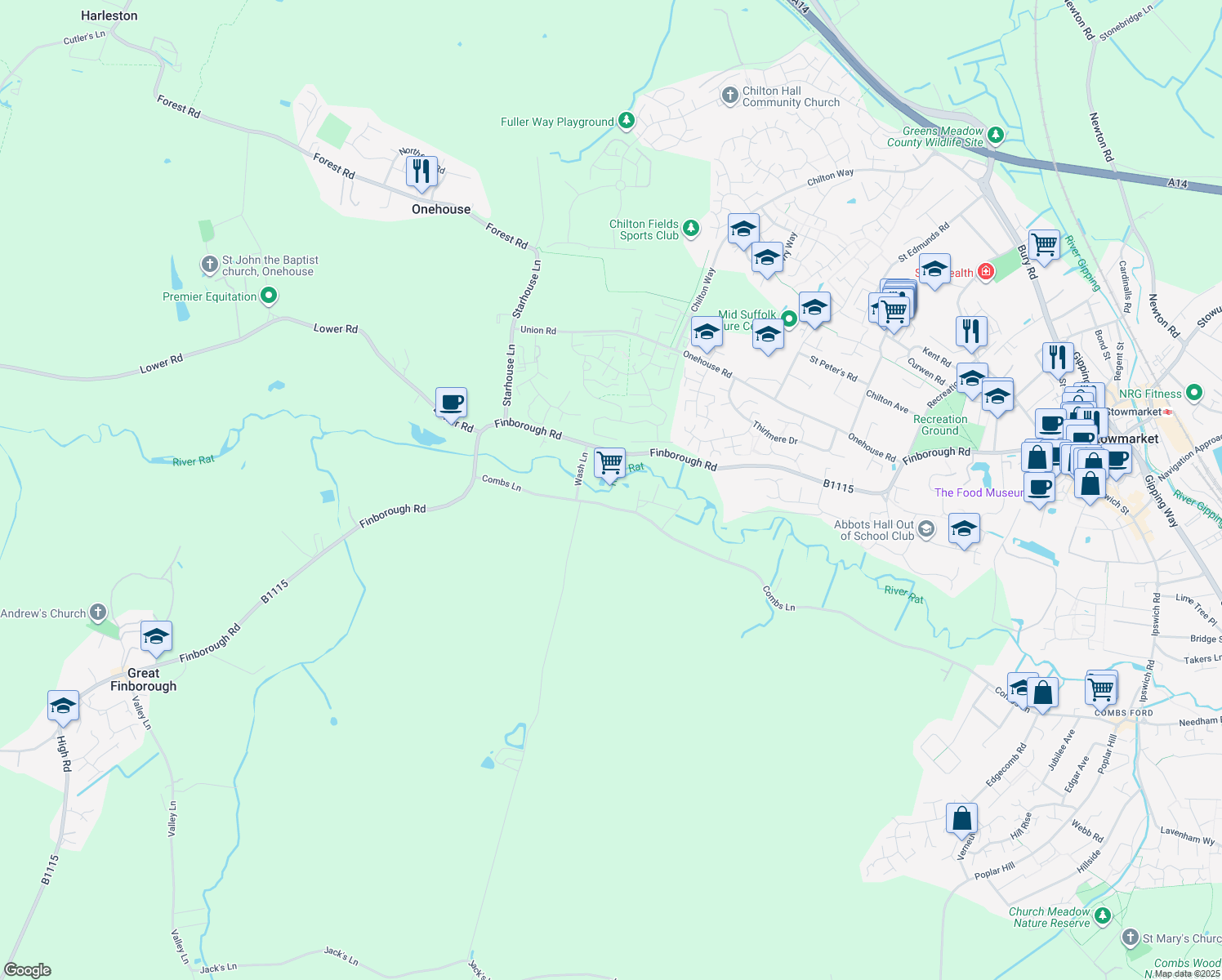Select the Edgecomb Rd label
This screenshot has height=980, width=1222.
point(1006,765)
